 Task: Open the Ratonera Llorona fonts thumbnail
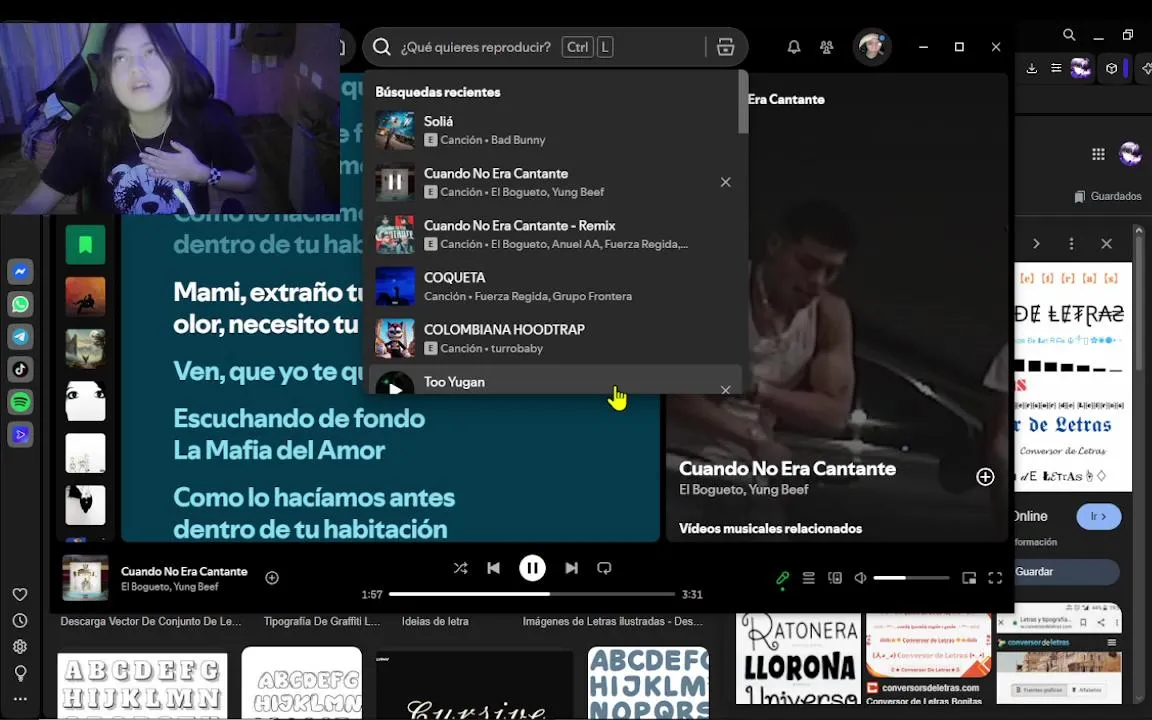798,659
